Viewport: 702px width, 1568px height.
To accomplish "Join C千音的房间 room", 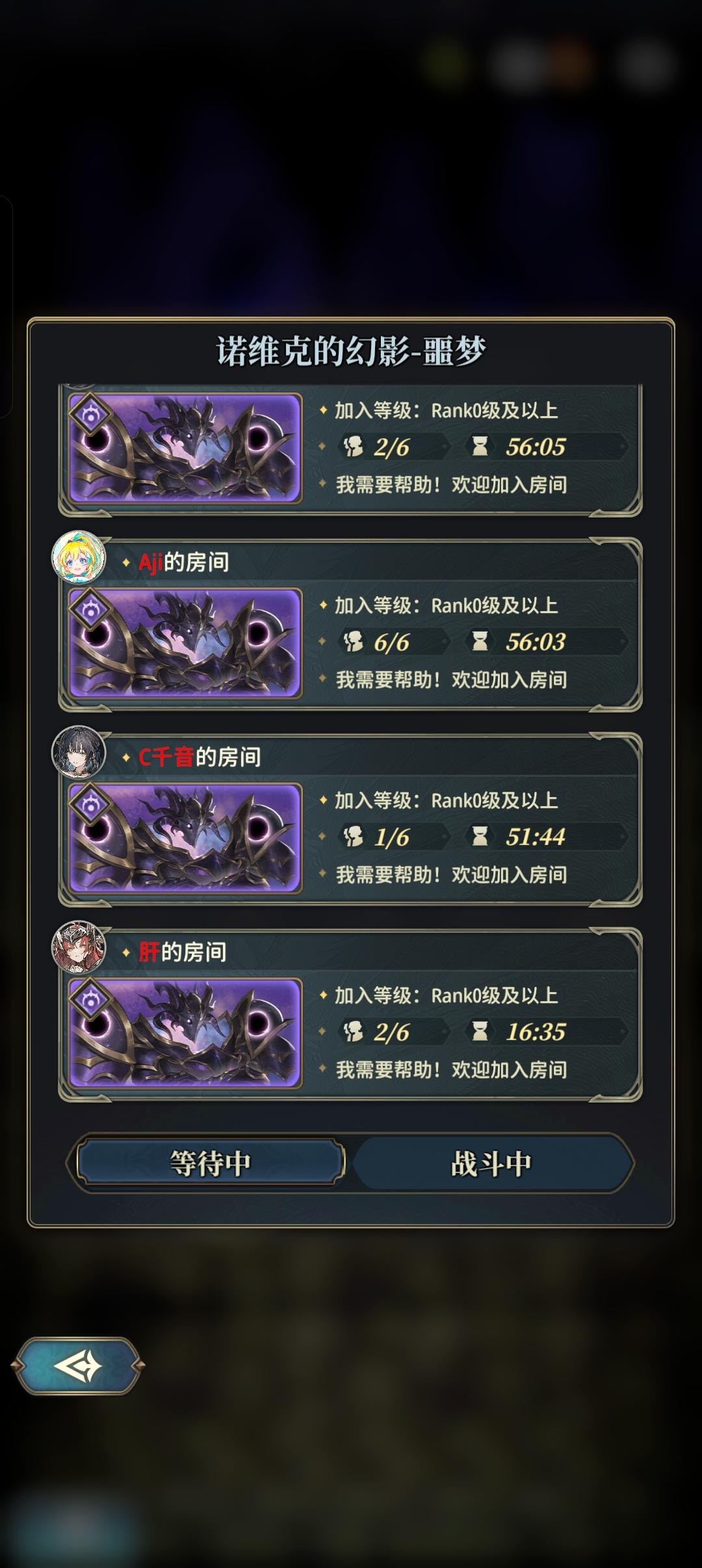I will (350, 819).
